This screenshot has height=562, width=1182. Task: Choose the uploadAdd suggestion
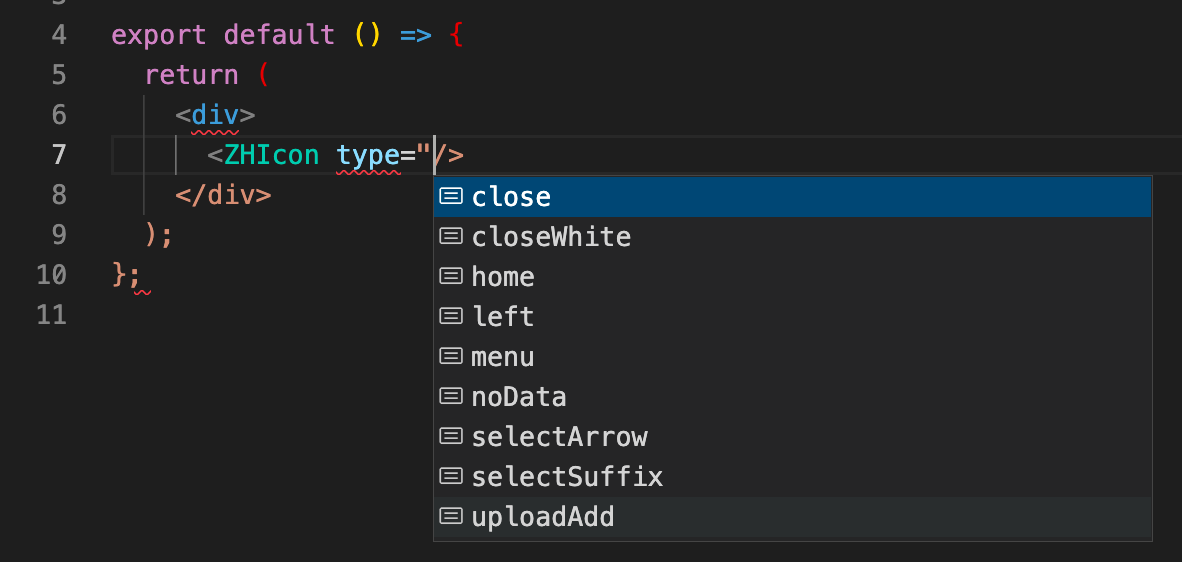click(x=543, y=517)
